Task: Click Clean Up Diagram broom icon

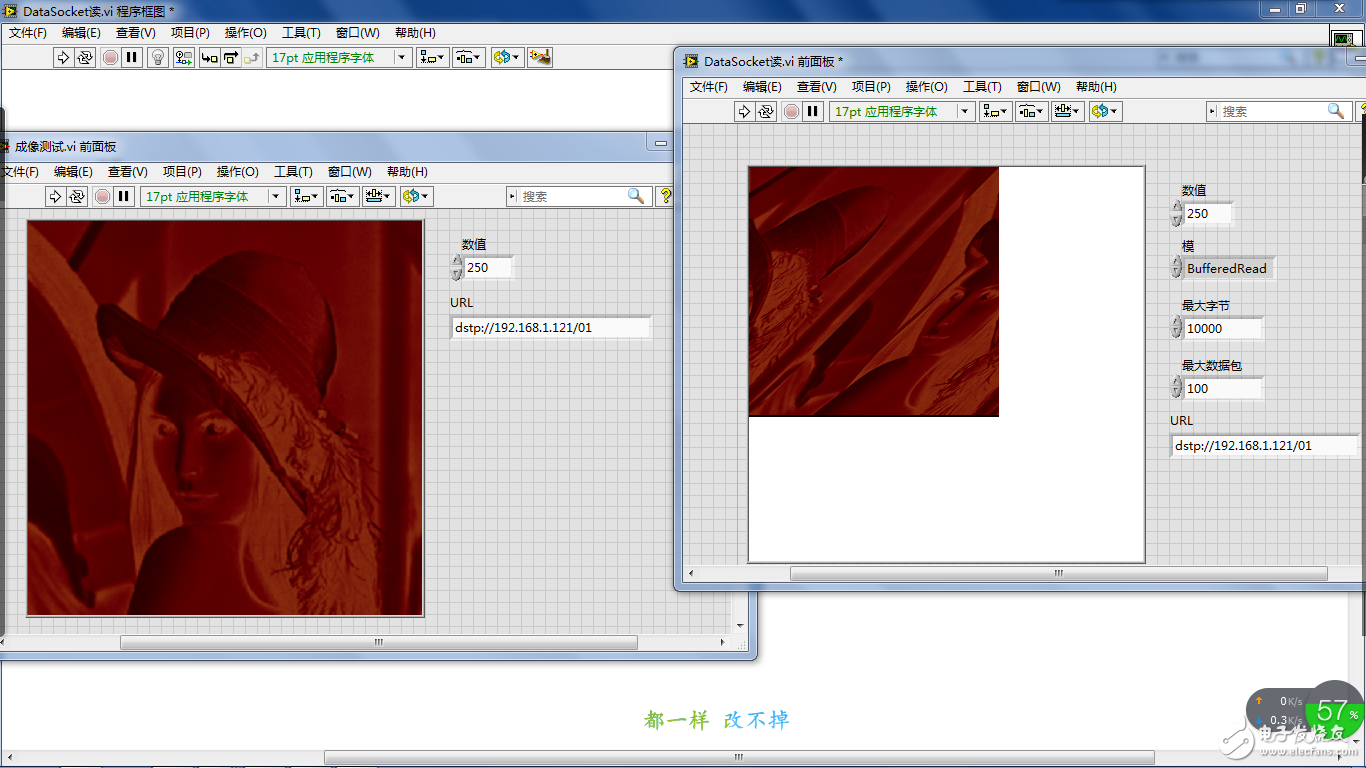Action: [x=540, y=58]
